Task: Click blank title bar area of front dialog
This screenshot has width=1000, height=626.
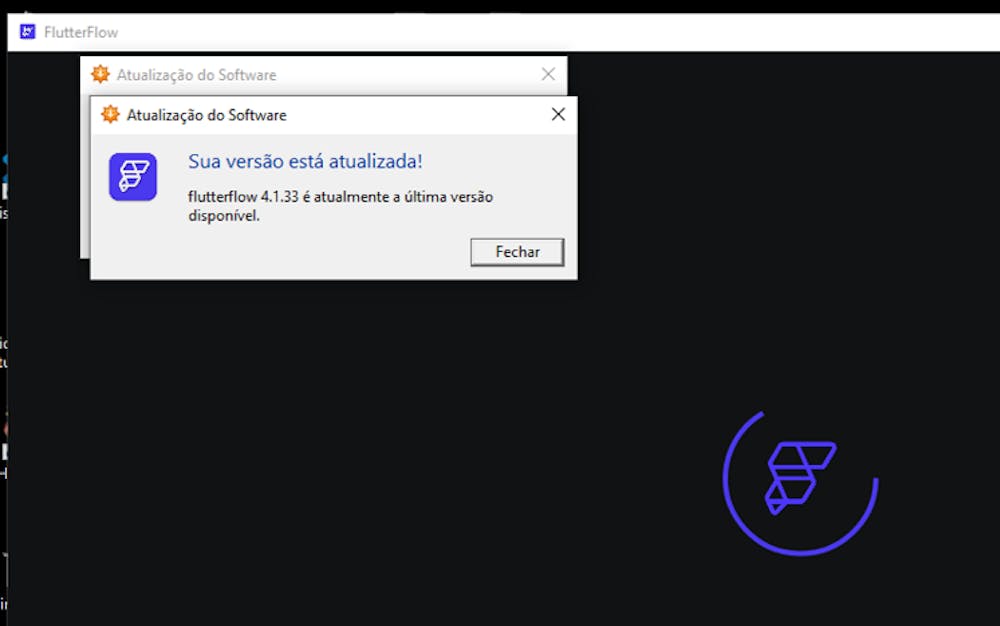Action: click(415, 115)
